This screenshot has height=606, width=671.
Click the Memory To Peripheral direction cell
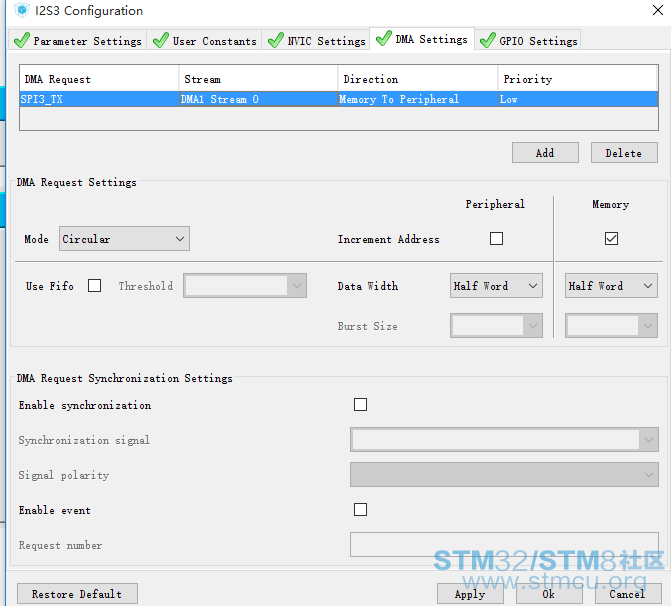[418, 99]
